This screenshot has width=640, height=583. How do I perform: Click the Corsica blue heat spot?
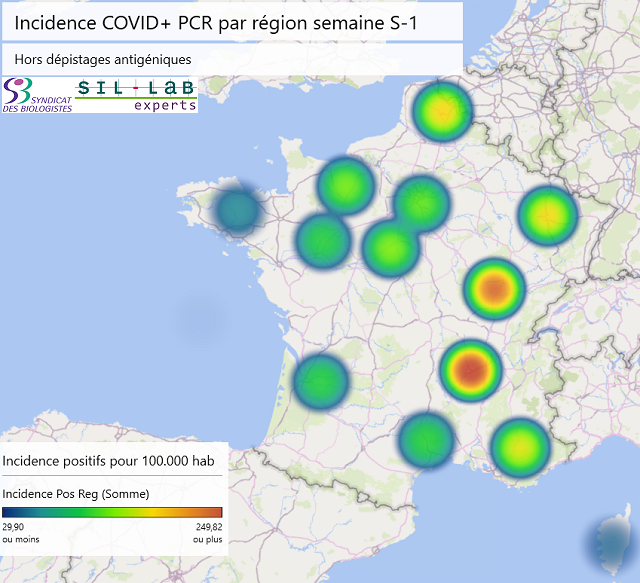pos(612,545)
